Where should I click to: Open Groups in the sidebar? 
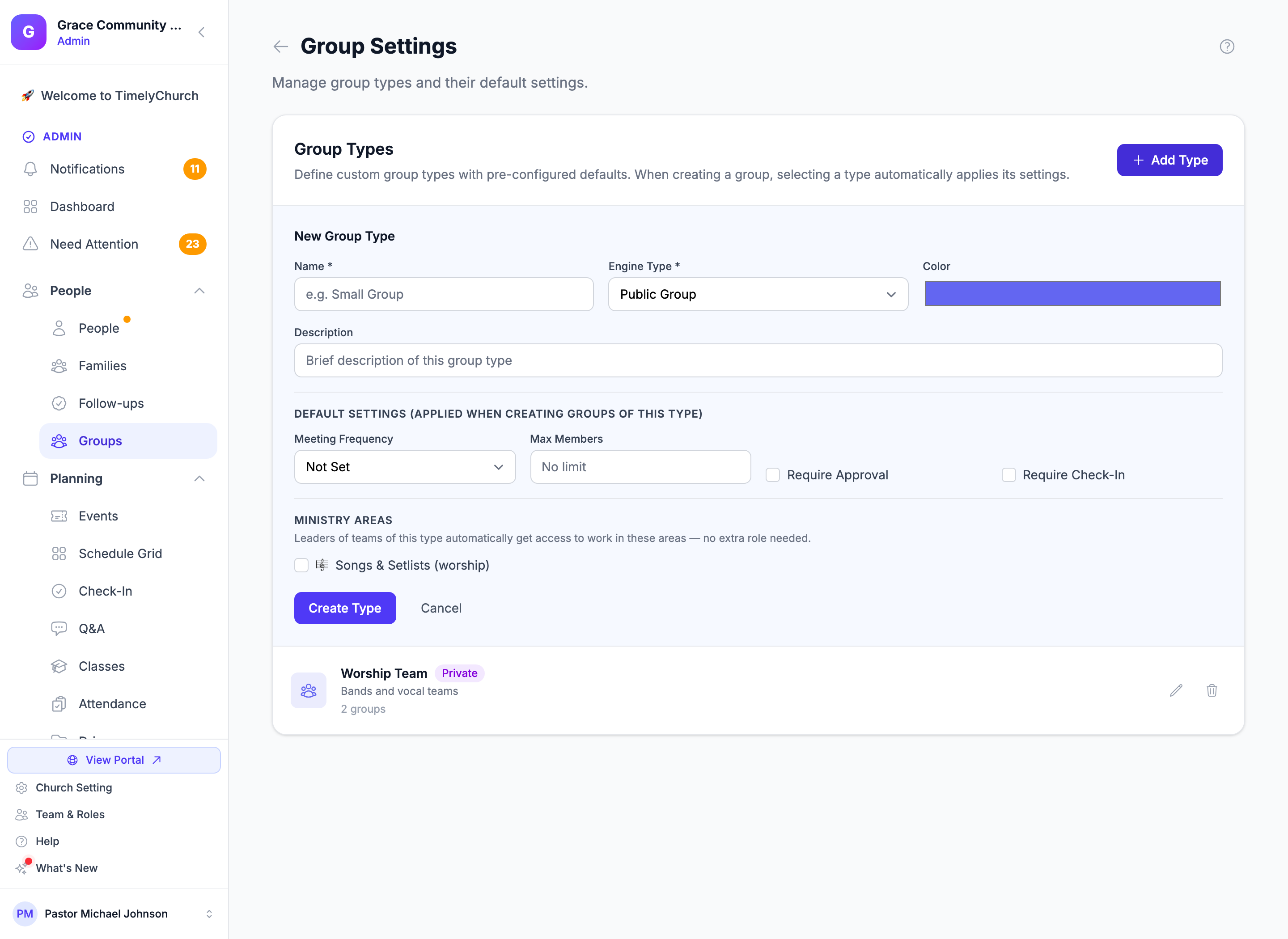pyautogui.click(x=128, y=441)
